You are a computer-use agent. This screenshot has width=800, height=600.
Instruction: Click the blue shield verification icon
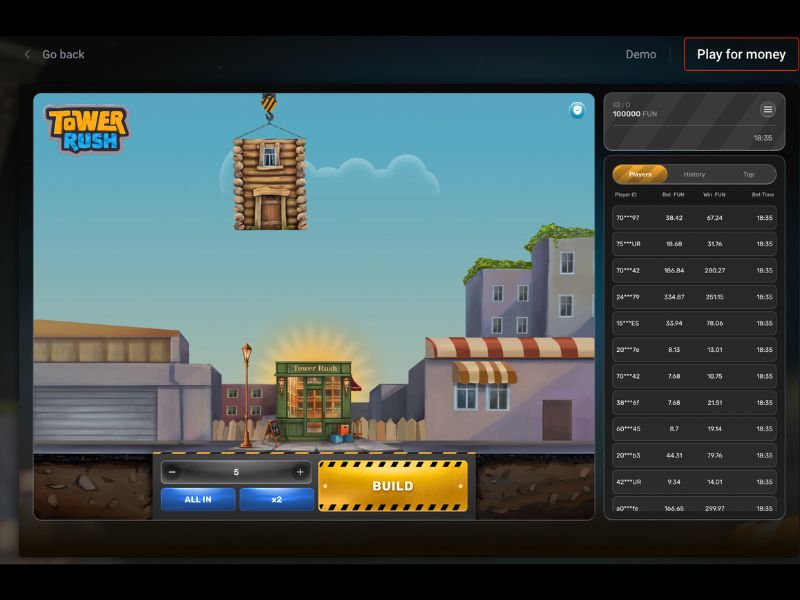(x=577, y=110)
